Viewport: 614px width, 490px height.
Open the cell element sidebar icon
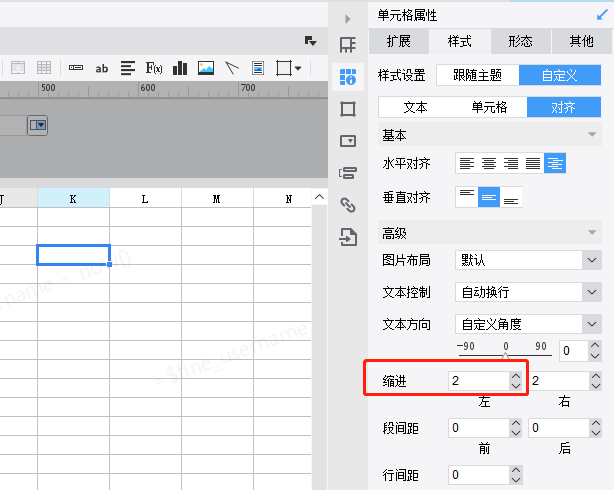[x=348, y=45]
